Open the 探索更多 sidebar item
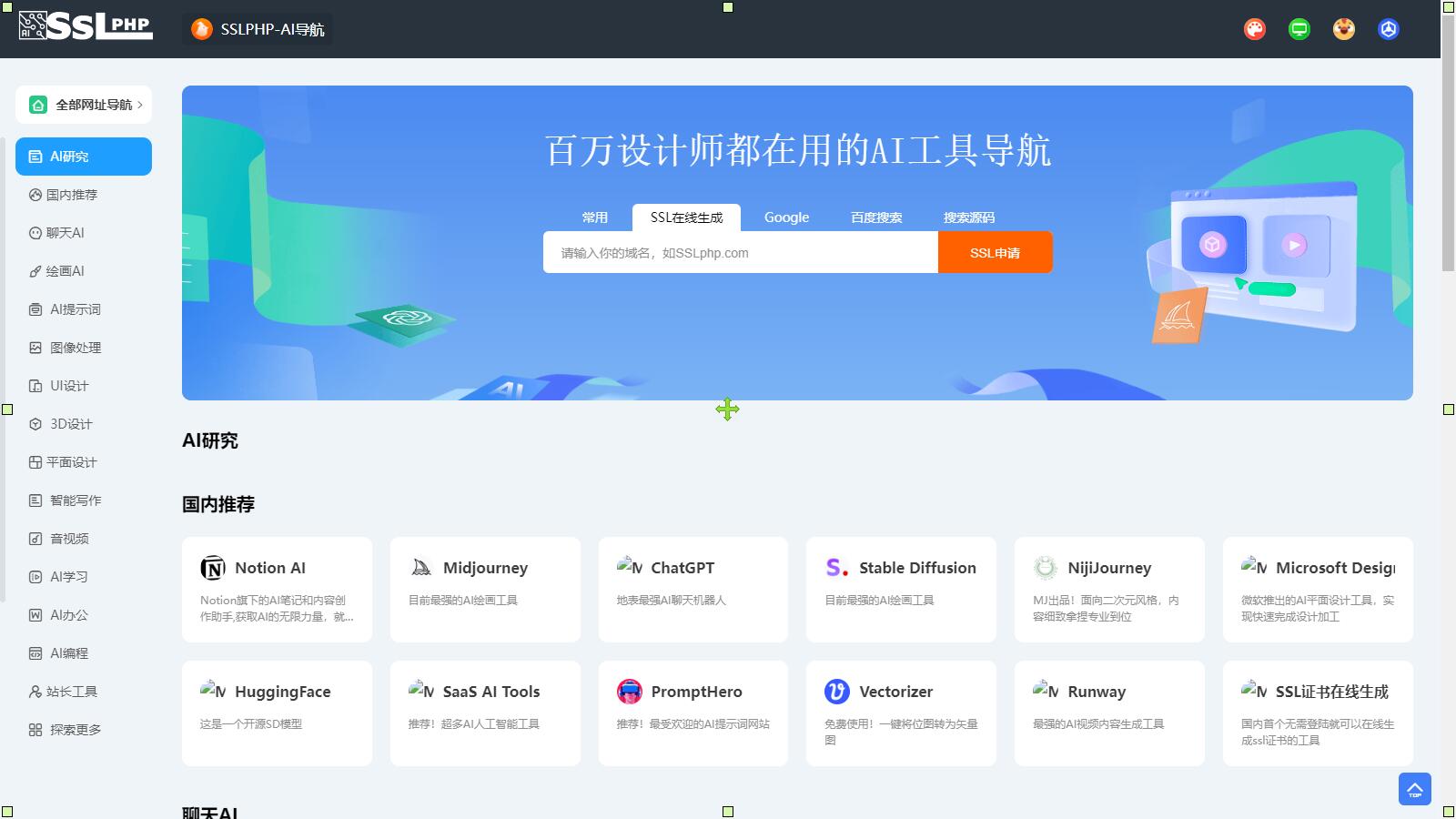Viewport: 1456px width, 819px height. point(84,730)
